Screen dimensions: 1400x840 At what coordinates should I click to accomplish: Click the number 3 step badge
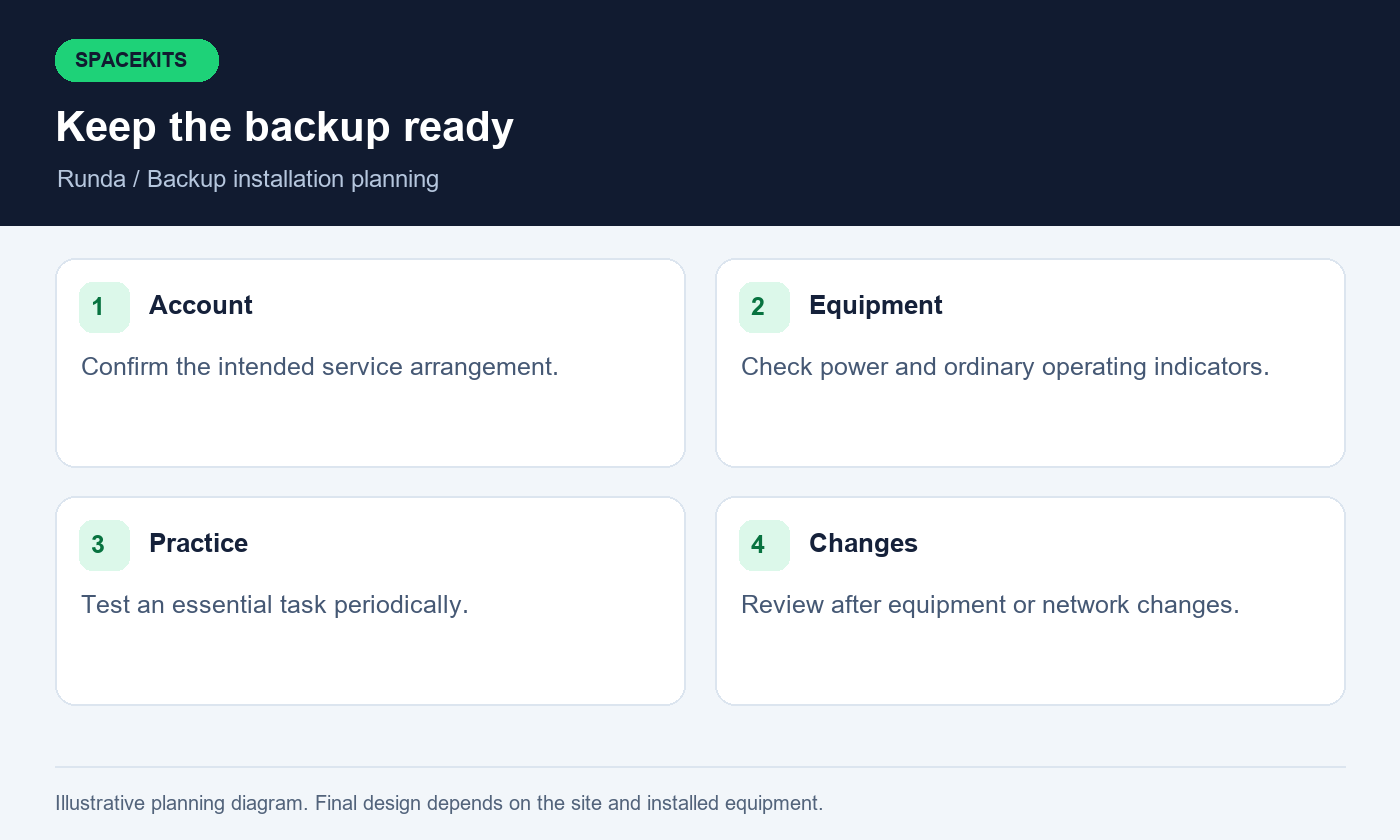[x=104, y=545]
